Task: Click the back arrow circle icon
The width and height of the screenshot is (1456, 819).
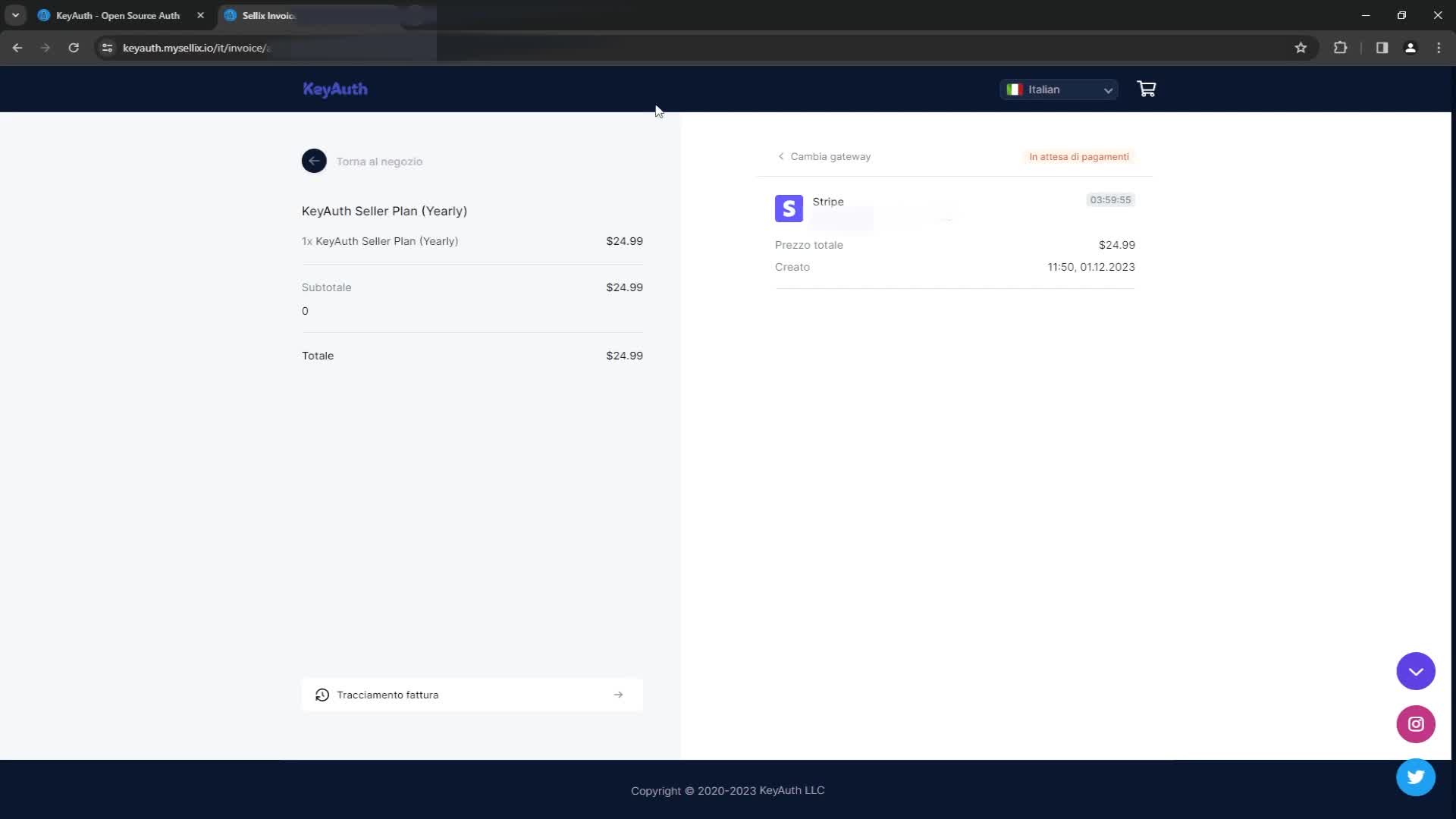Action: coord(314,161)
